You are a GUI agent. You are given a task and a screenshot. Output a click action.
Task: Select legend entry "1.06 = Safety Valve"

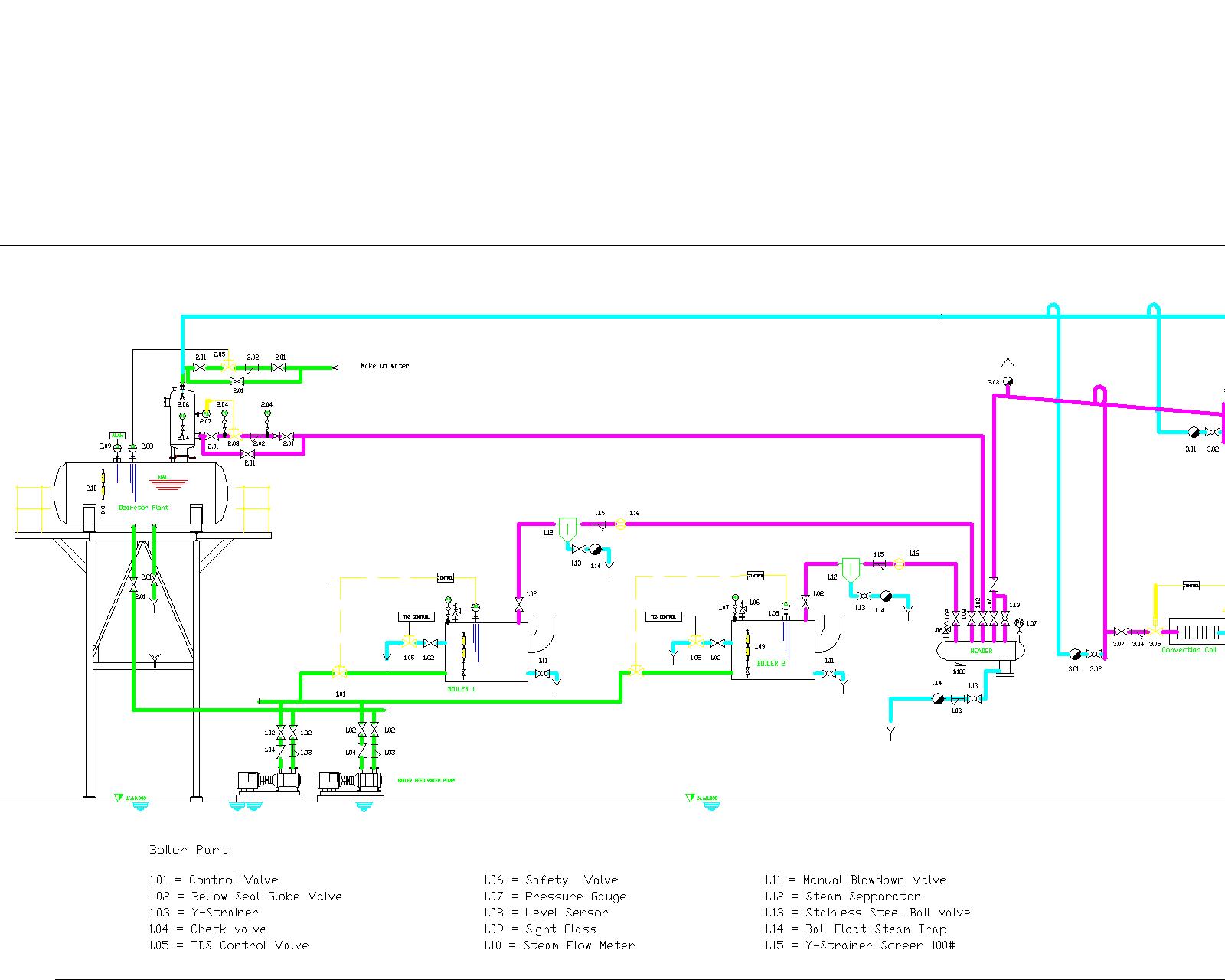pos(550,880)
